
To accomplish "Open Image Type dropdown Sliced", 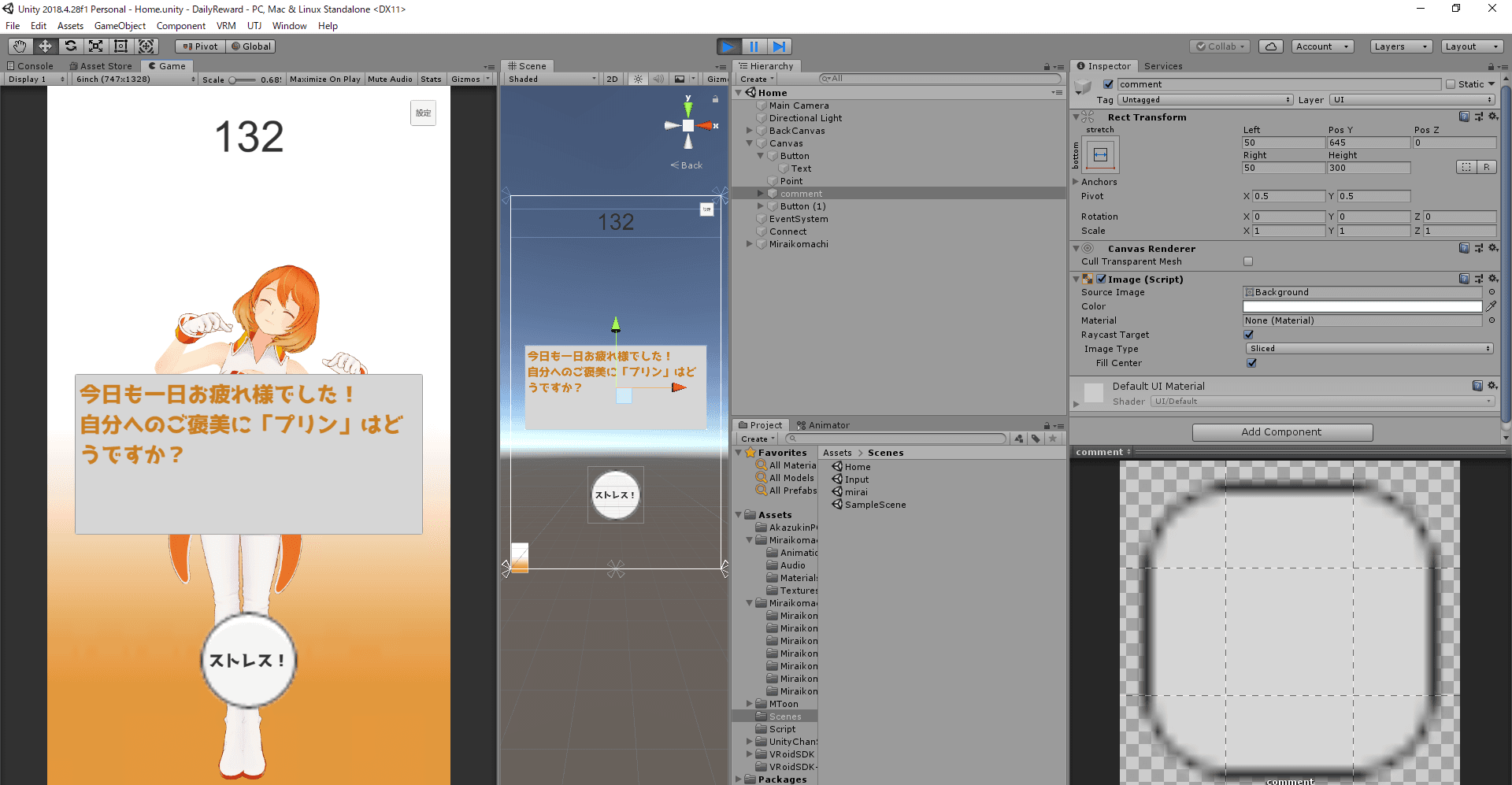I will click(1369, 349).
